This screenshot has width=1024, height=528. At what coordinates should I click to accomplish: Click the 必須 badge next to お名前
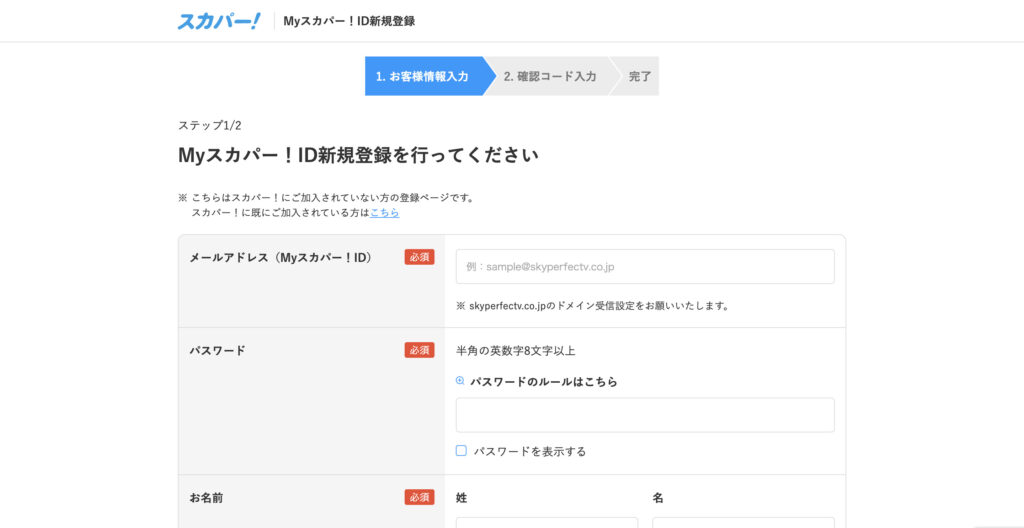pyautogui.click(x=419, y=497)
